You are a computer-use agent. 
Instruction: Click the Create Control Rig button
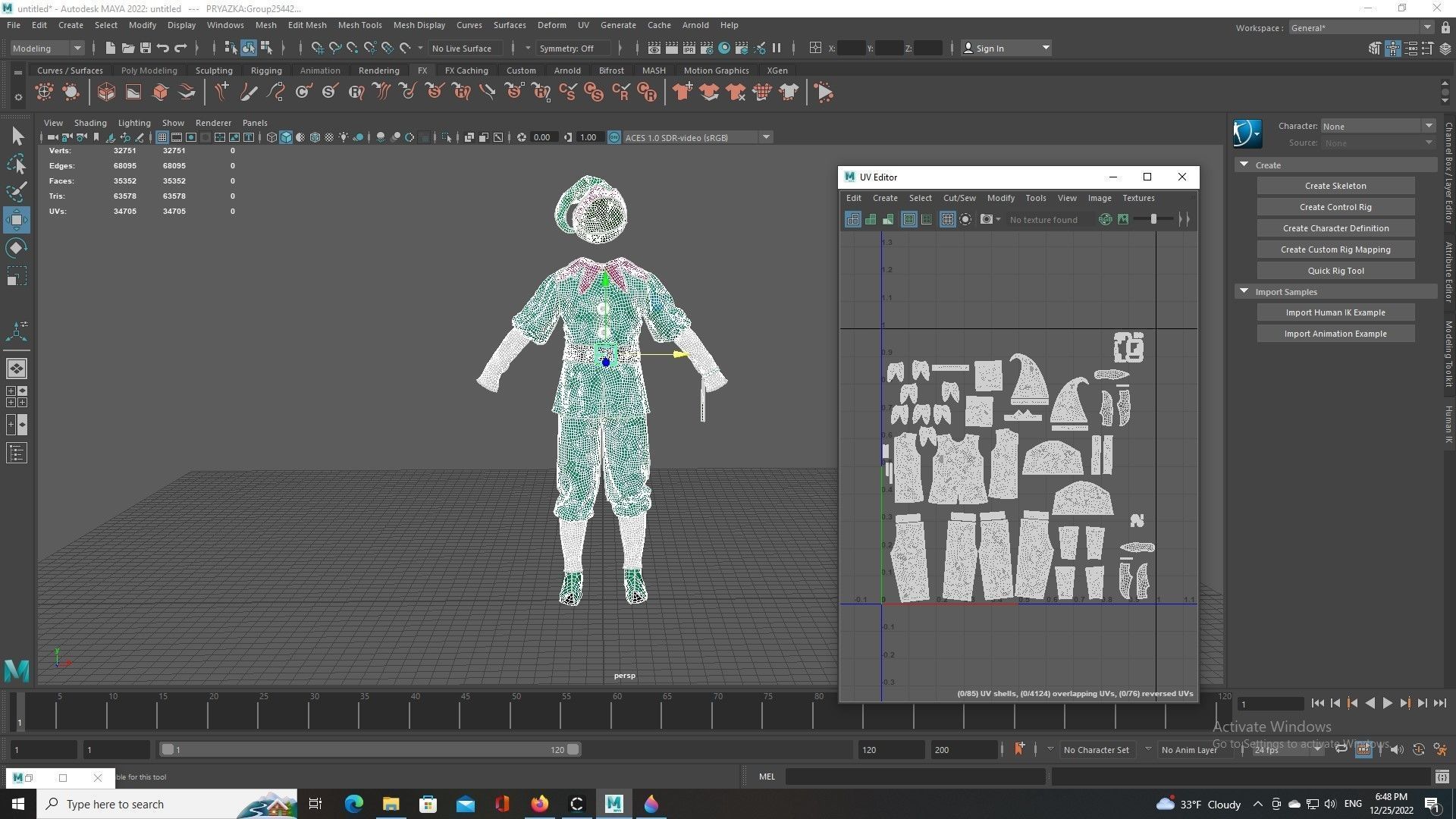pos(1335,207)
